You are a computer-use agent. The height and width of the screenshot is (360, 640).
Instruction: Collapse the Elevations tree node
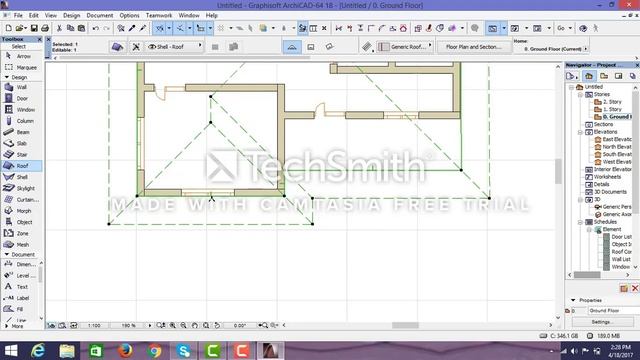(x=580, y=132)
